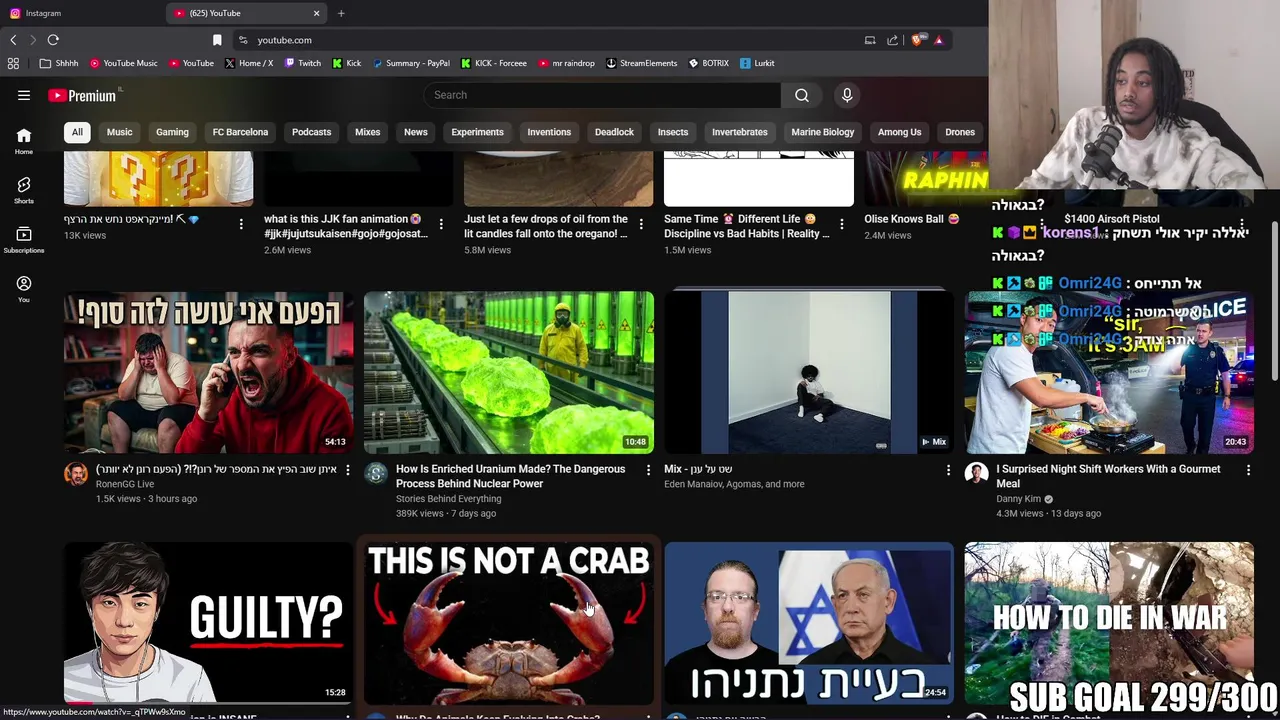Click the cast/picture-in-picture toolbar icon

click(870, 40)
